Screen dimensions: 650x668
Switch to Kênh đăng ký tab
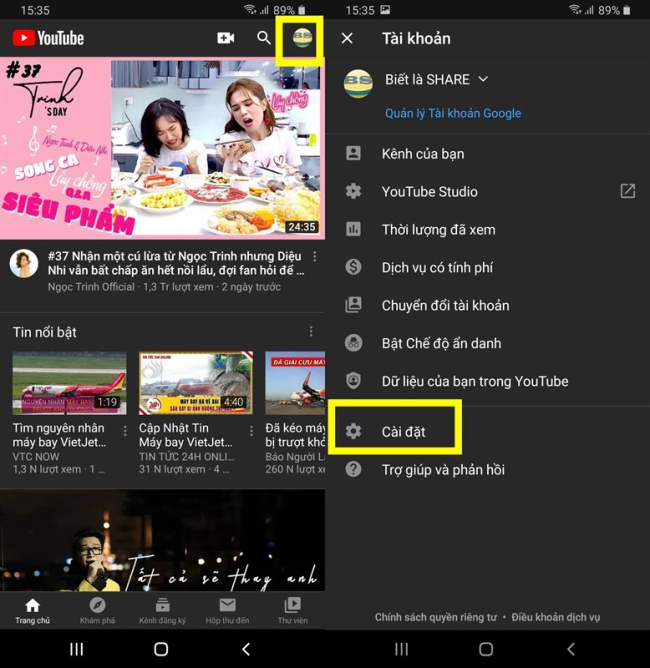(x=162, y=611)
